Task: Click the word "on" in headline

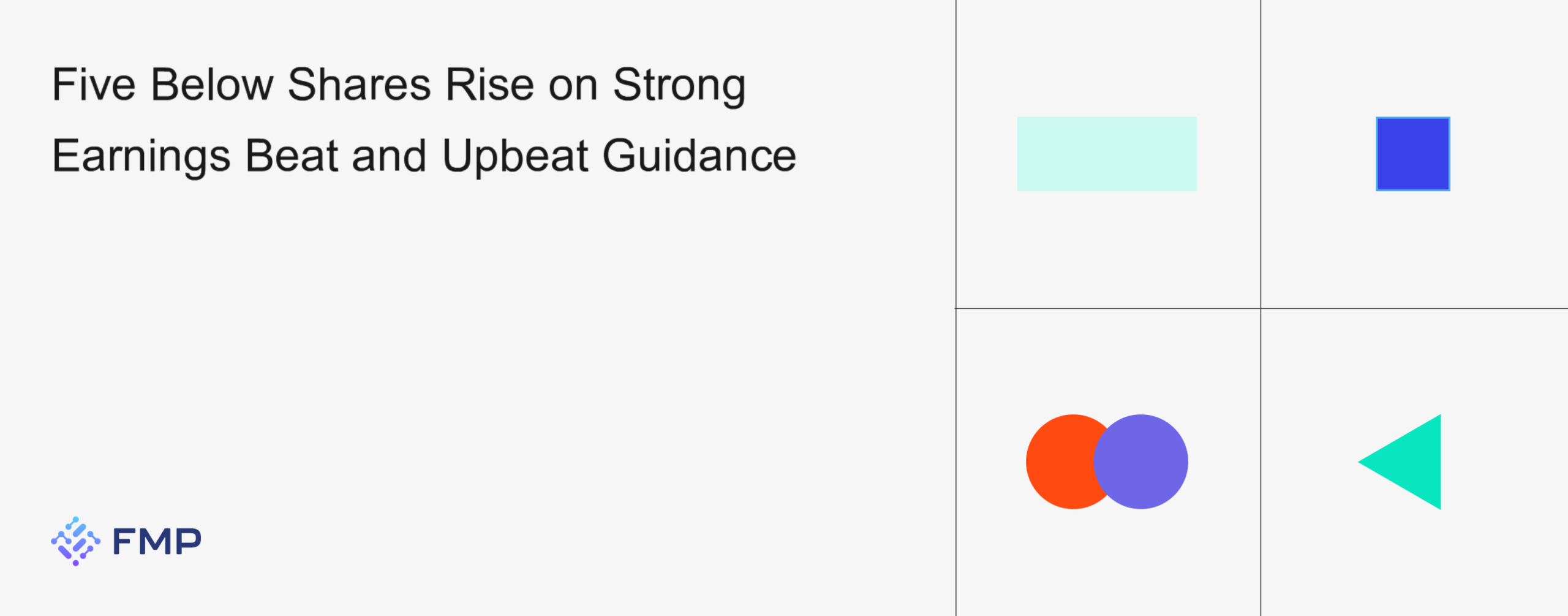Action: (573, 85)
